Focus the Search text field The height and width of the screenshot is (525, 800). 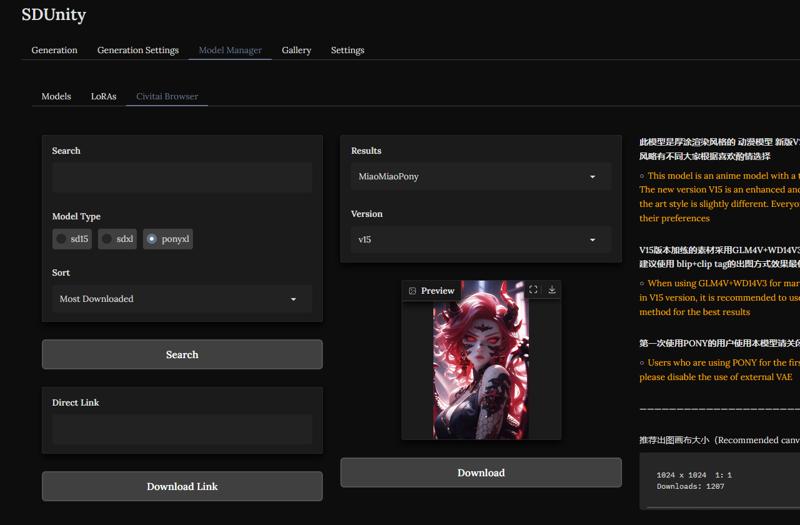(x=182, y=178)
